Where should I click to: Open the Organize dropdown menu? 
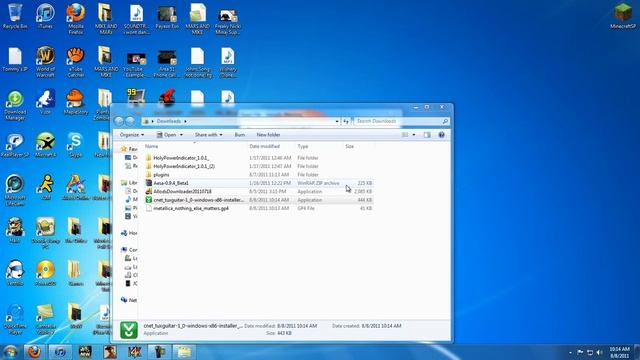(x=132, y=135)
